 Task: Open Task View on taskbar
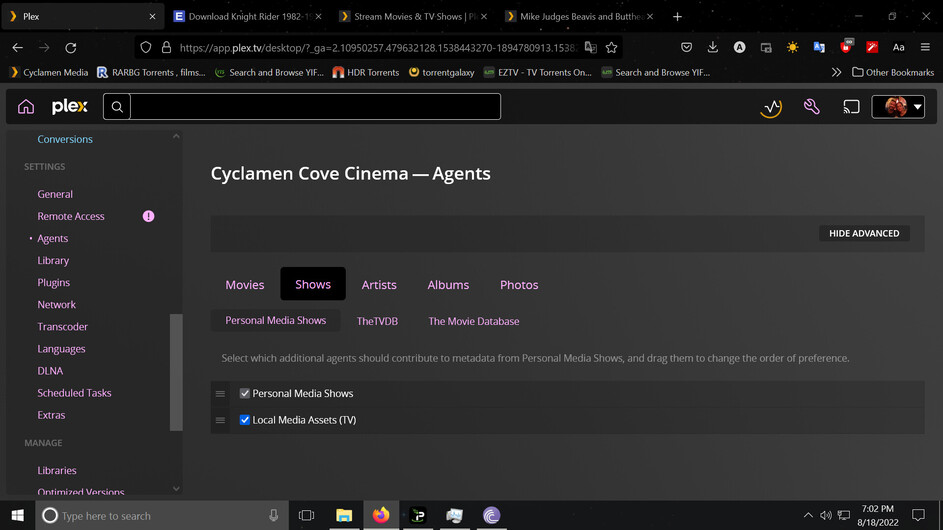click(306, 516)
